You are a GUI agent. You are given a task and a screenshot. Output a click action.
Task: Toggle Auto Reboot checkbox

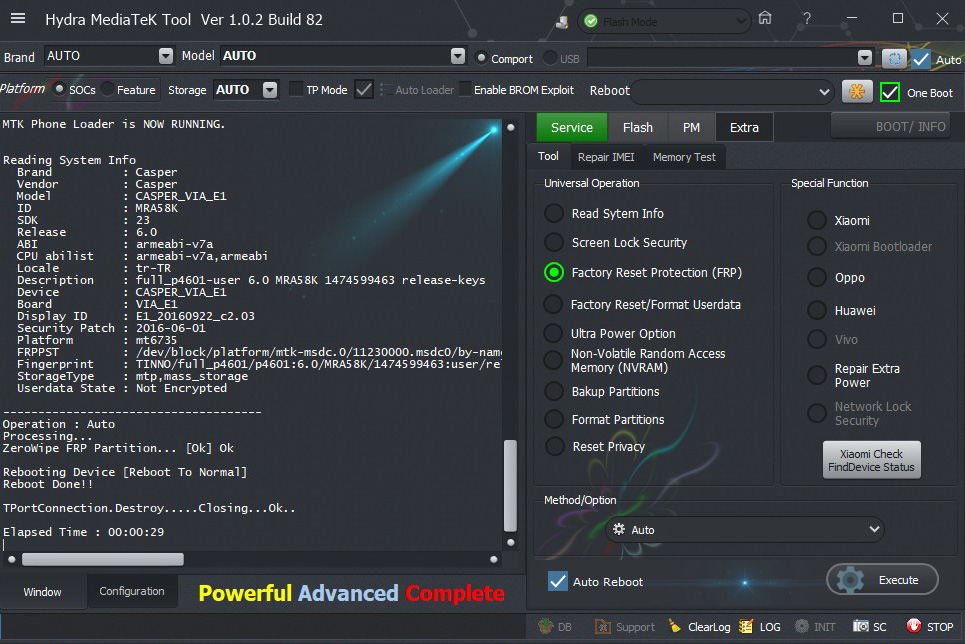pyautogui.click(x=558, y=581)
